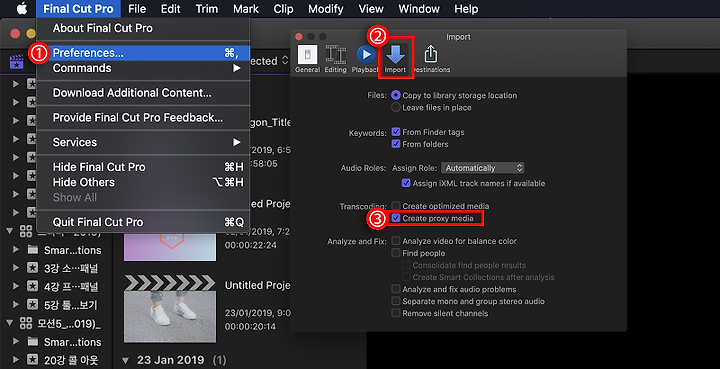The width and height of the screenshot is (720, 369).
Task: Open Services submenu
Action: click(143, 142)
